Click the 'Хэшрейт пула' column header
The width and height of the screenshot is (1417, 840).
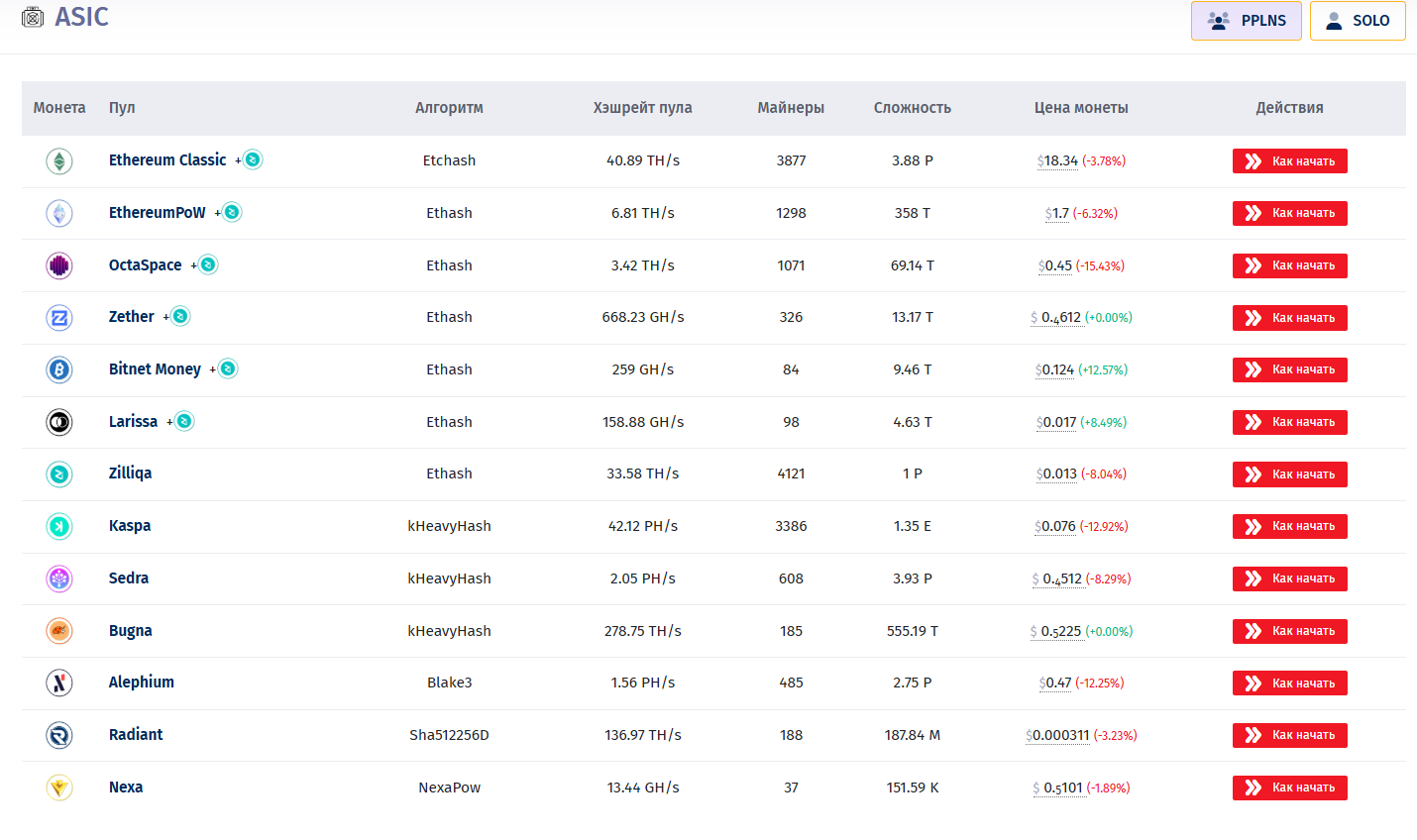(643, 108)
